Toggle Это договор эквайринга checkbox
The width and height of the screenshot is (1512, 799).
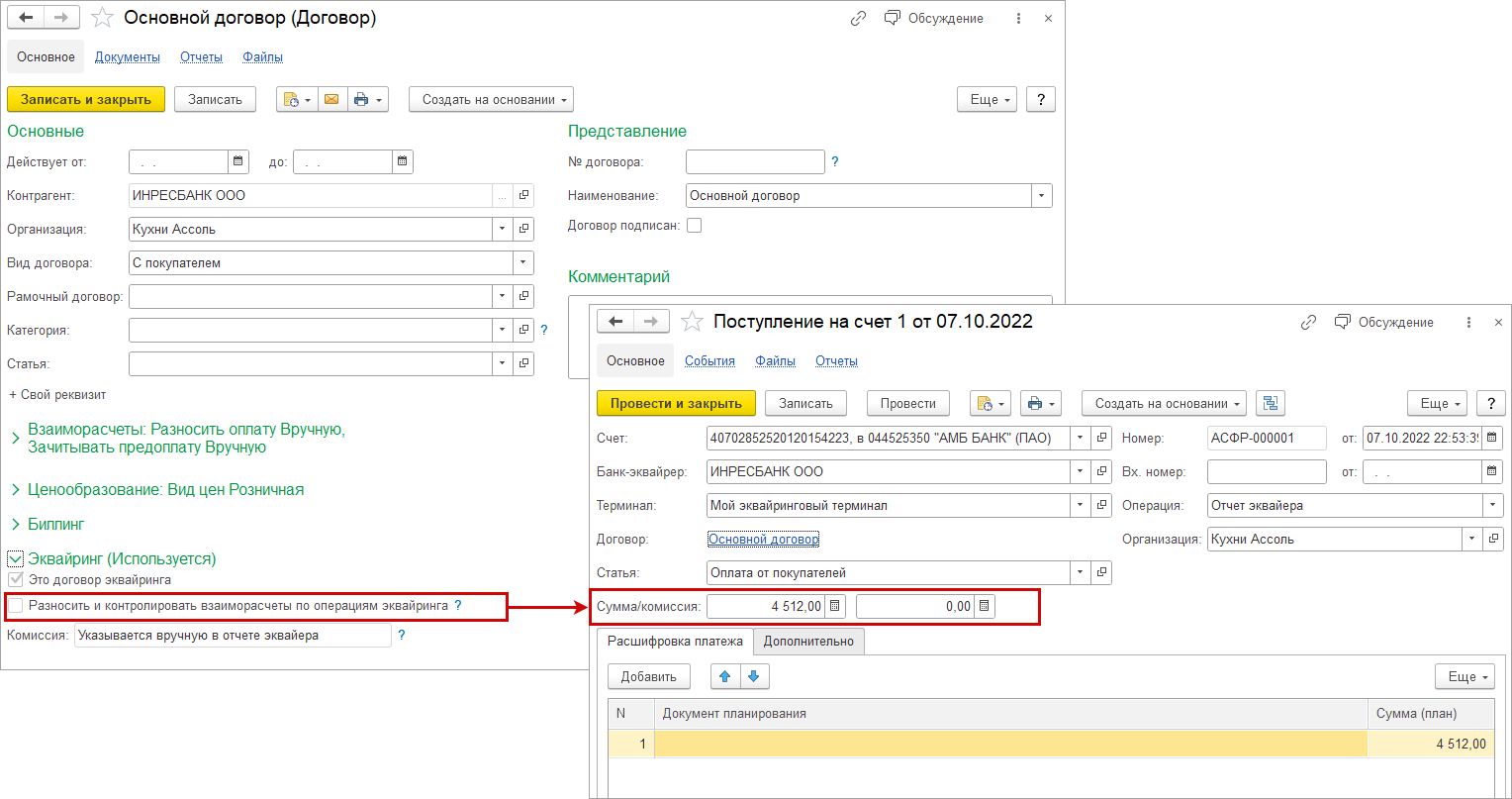click(15, 579)
